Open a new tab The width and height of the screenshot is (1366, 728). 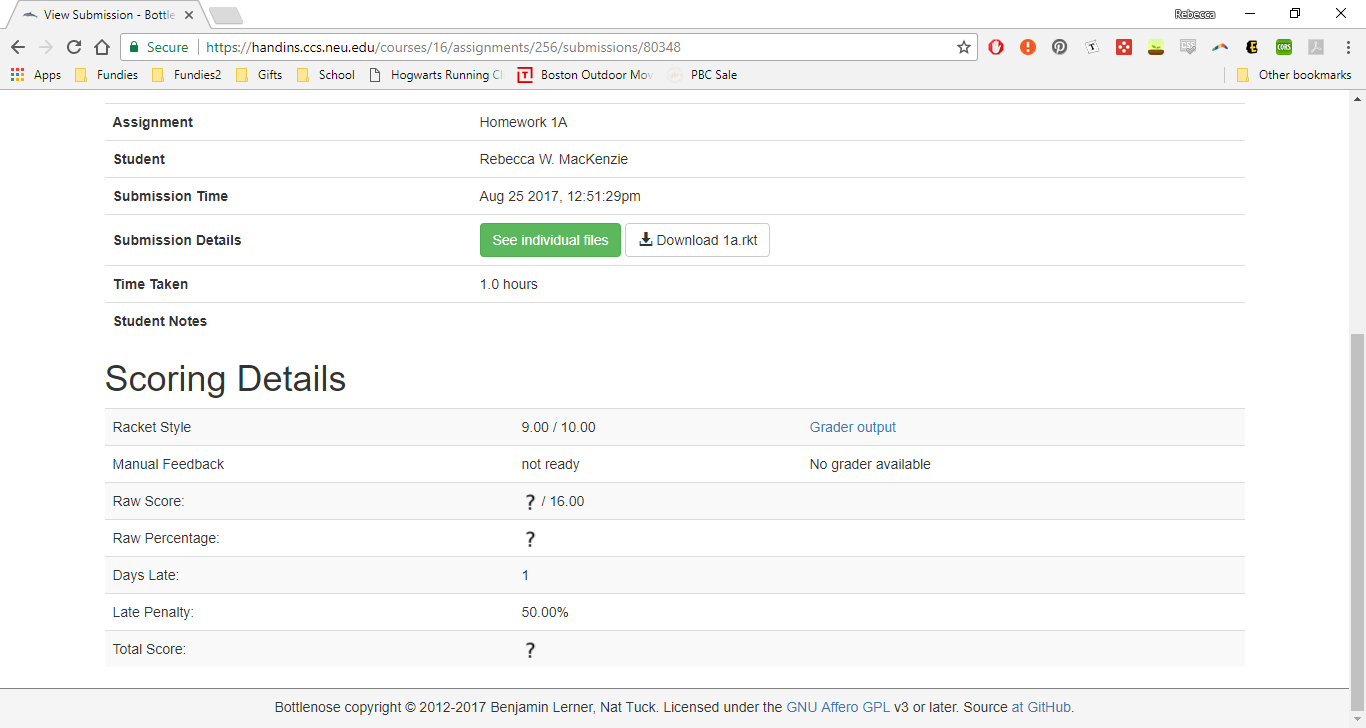226,15
